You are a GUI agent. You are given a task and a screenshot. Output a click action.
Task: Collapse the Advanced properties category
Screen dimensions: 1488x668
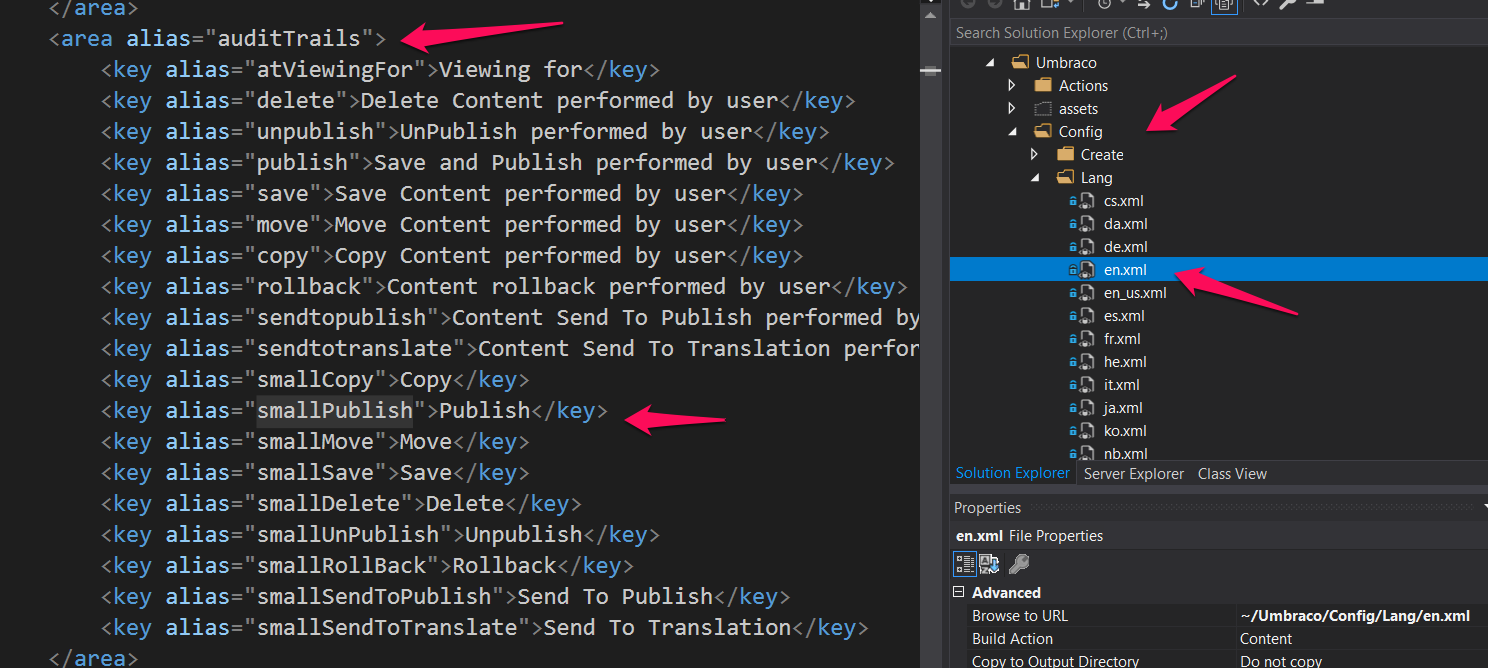[x=959, y=592]
